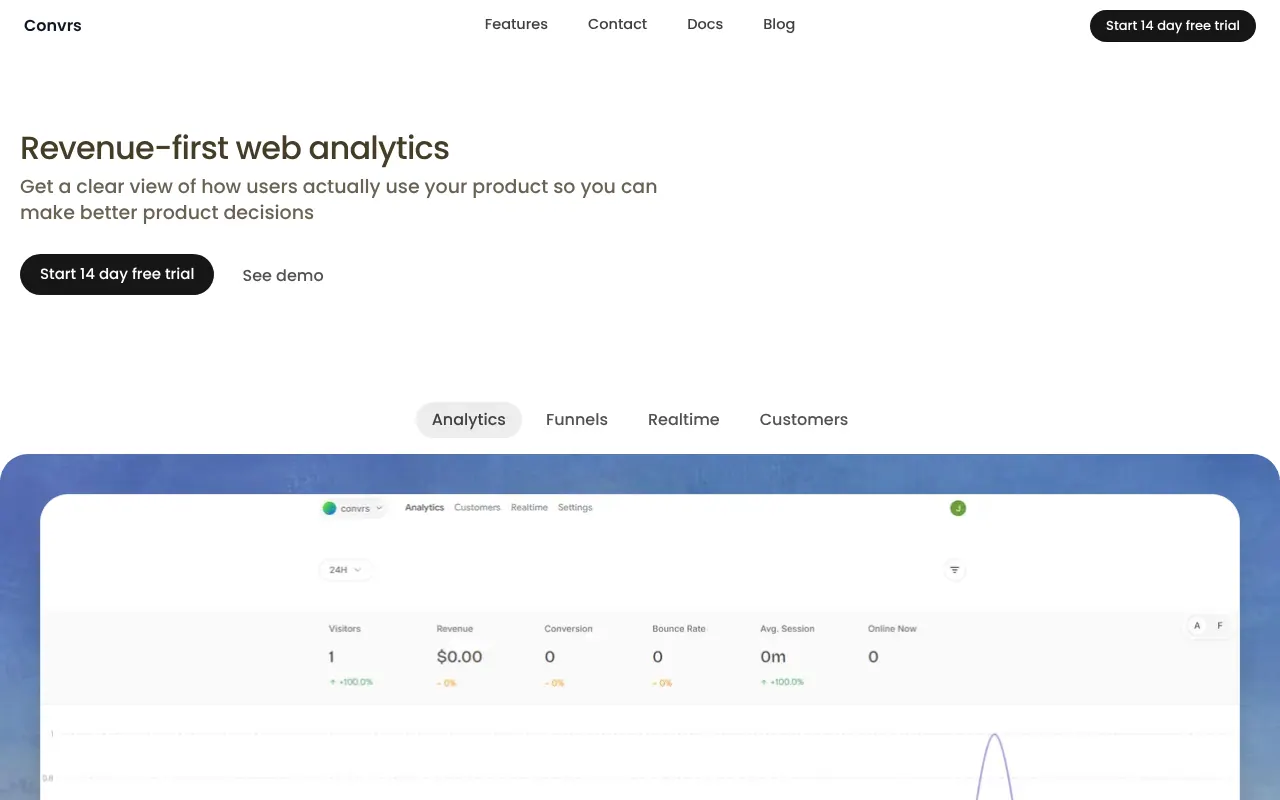Click the filter icon in the dashboard preview
The width and height of the screenshot is (1280, 800).
click(x=955, y=570)
